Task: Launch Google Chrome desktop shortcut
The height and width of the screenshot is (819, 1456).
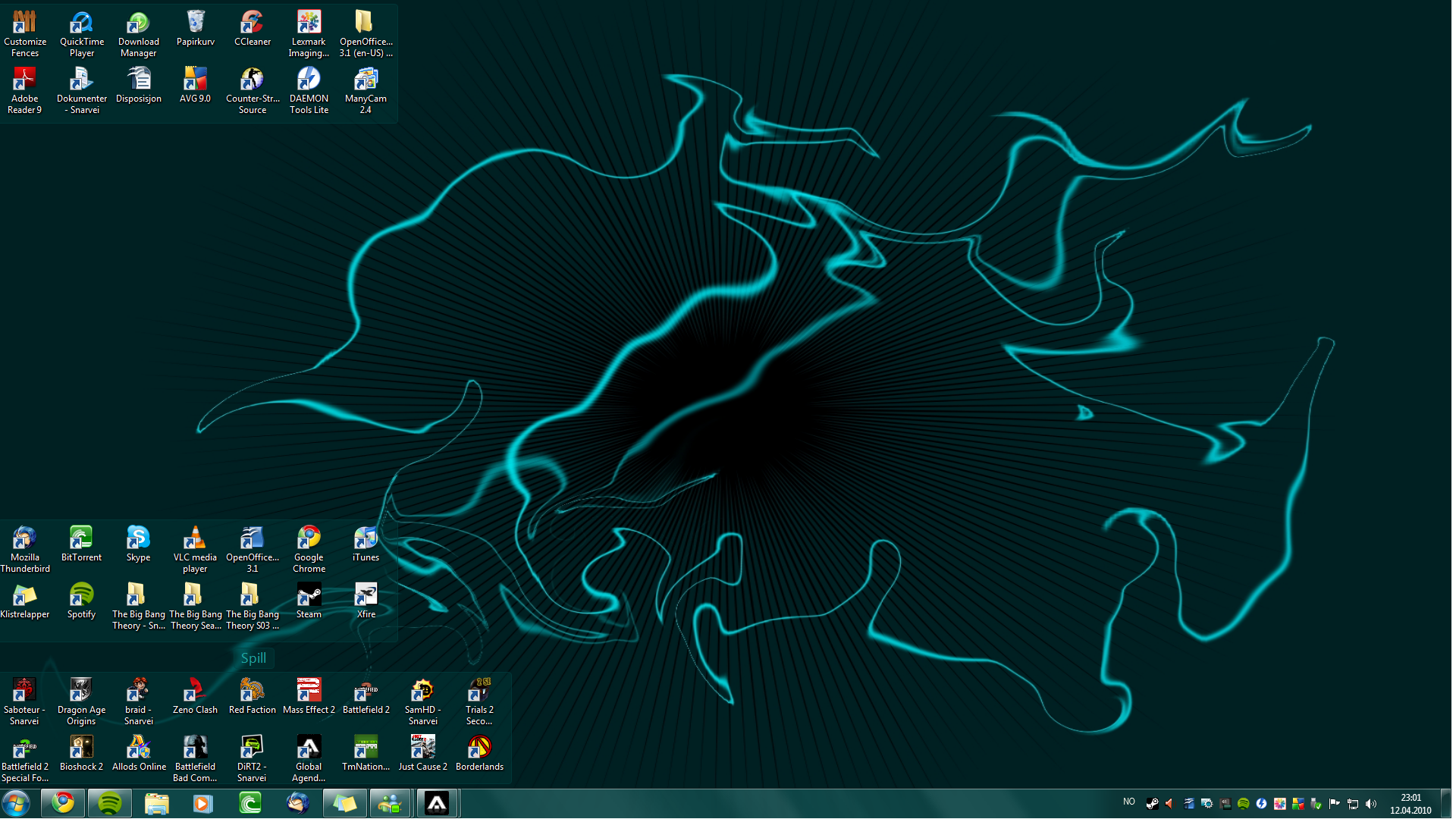Action: pos(309,550)
